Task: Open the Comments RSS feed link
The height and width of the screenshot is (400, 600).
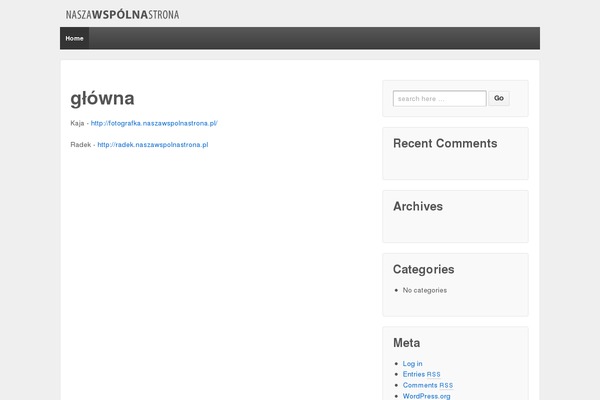Action: coord(427,385)
